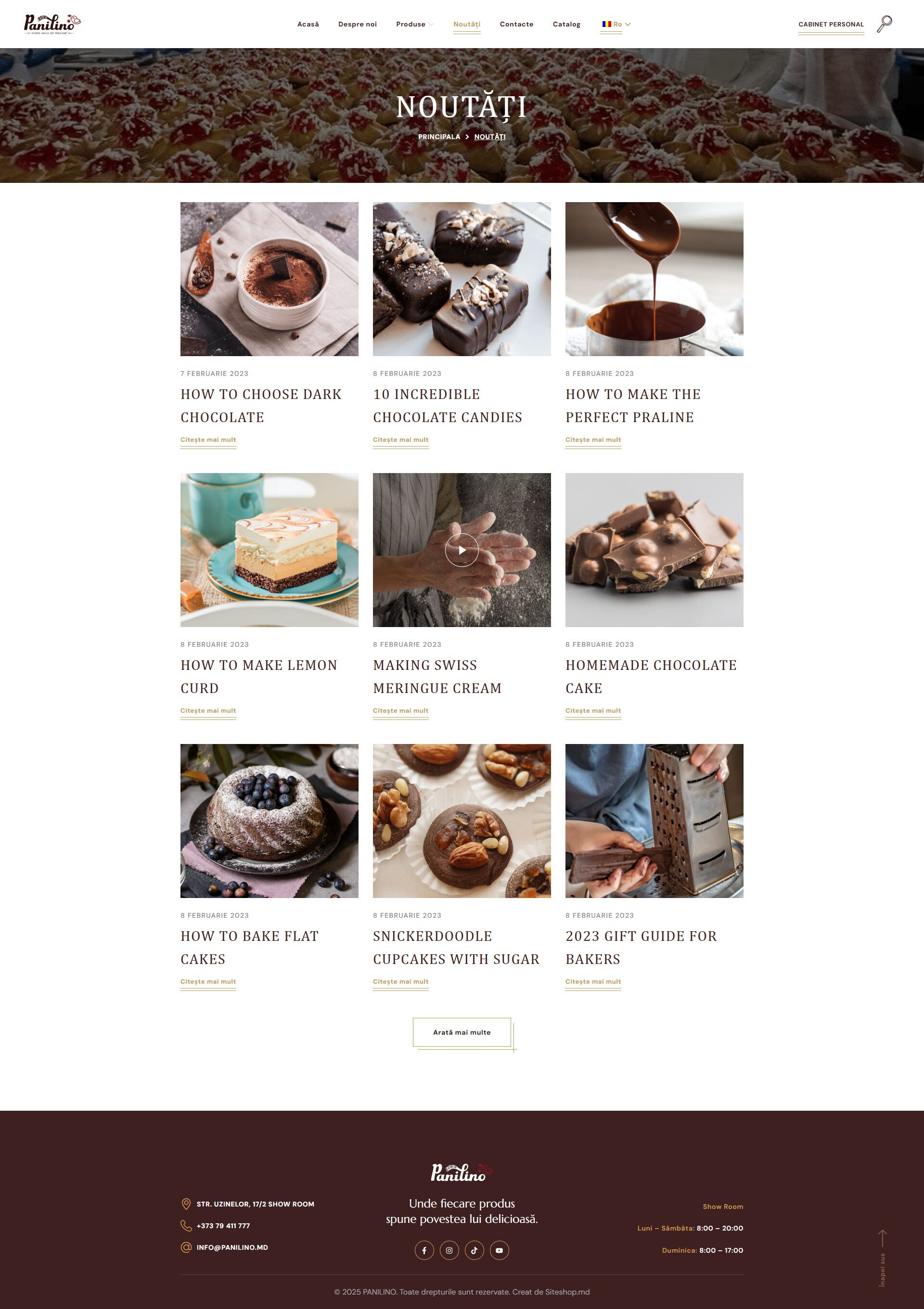Select the Noutăți menu item
Image resolution: width=924 pixels, height=1309 pixels.
point(467,24)
